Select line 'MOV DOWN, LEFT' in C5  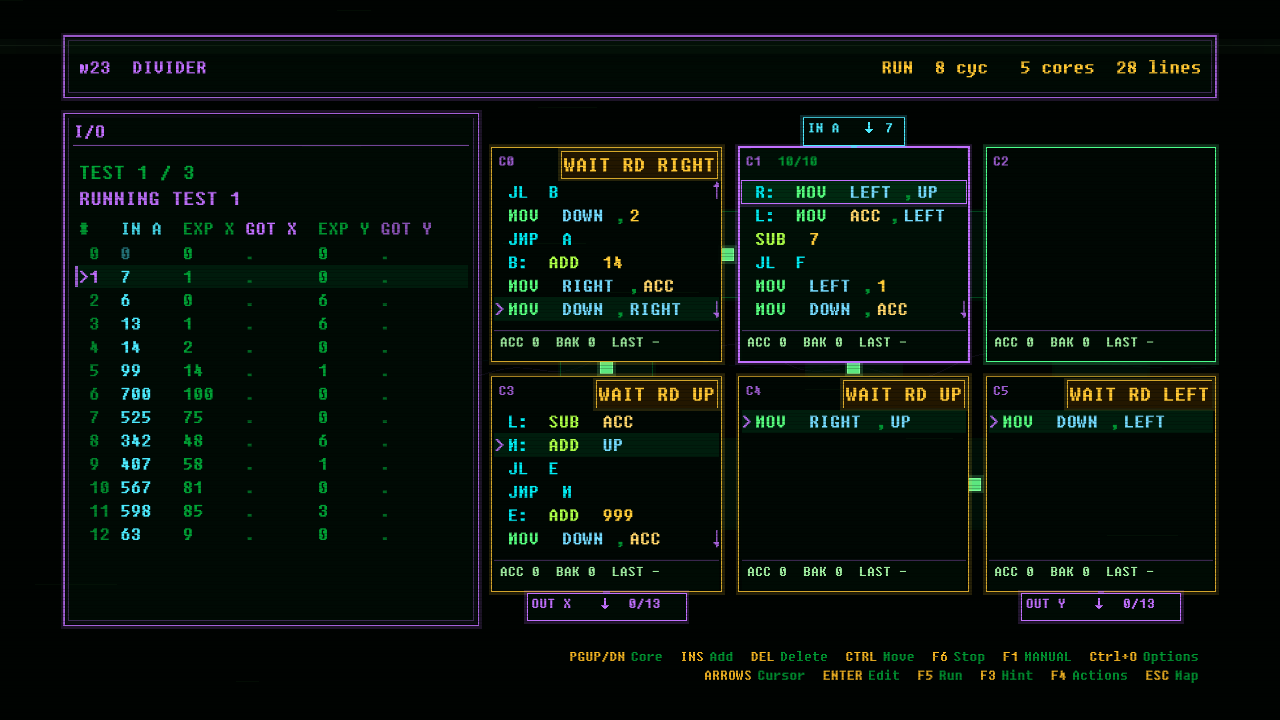point(1101,422)
